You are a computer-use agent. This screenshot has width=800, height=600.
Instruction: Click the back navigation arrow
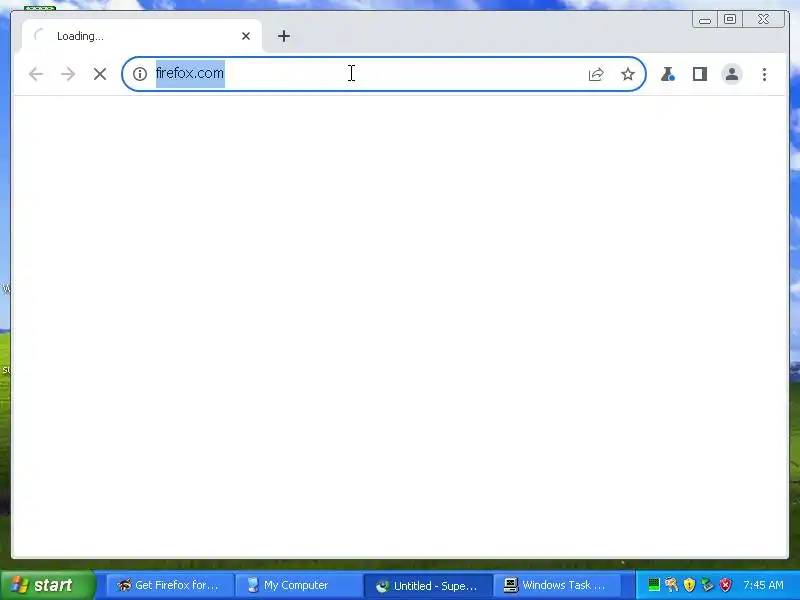tap(36, 74)
